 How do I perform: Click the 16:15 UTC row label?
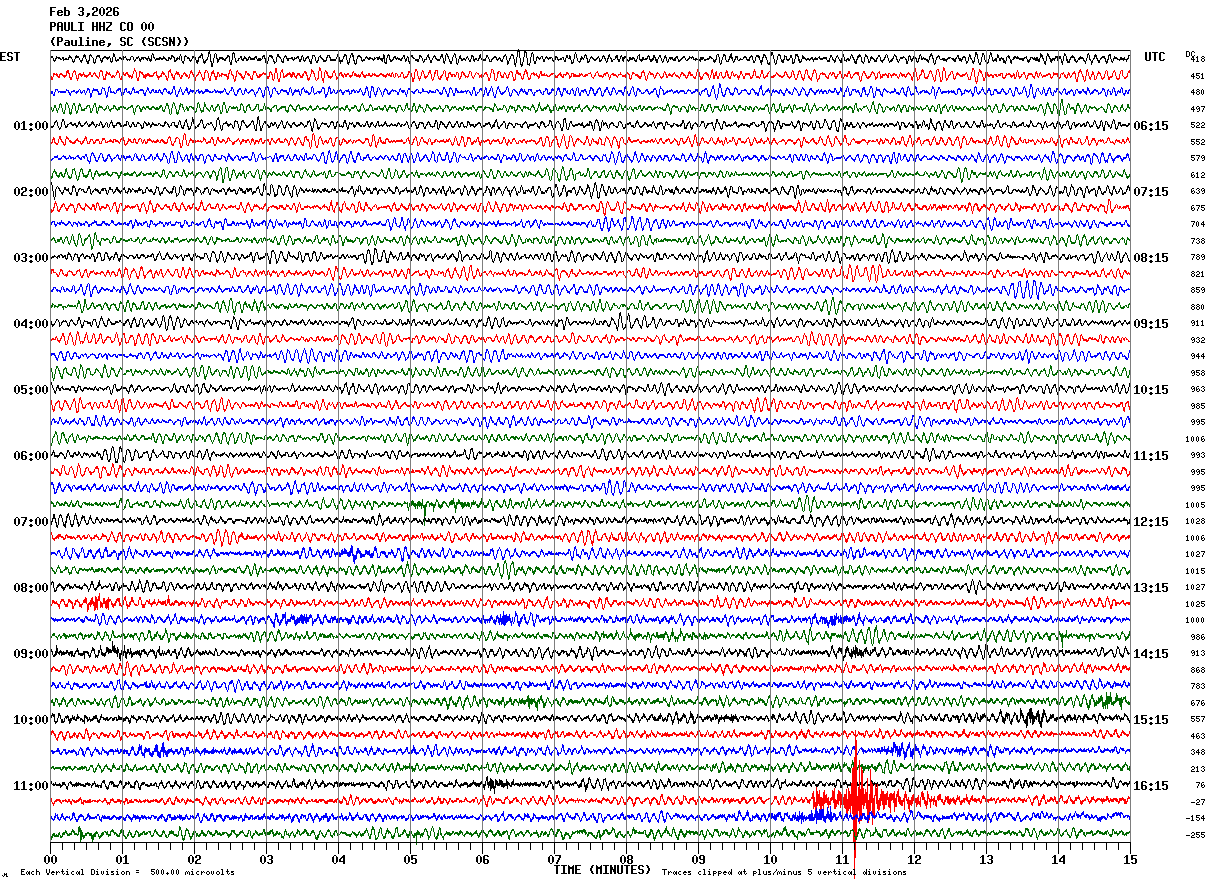1152,786
